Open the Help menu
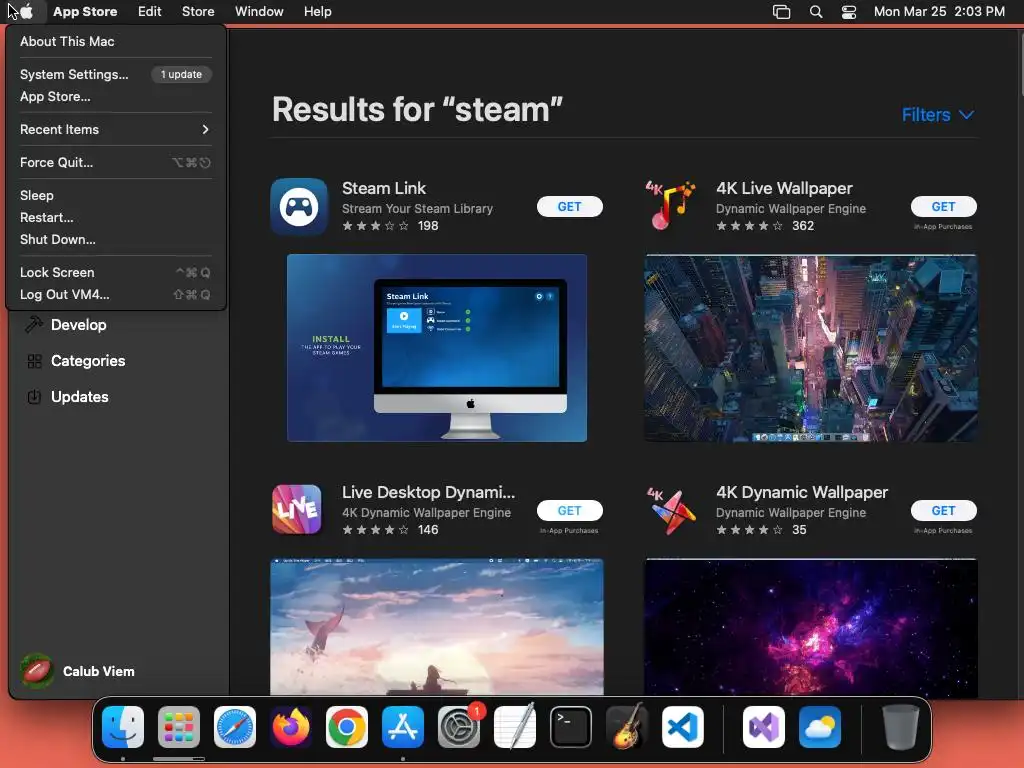The width and height of the screenshot is (1024, 768). tap(317, 12)
